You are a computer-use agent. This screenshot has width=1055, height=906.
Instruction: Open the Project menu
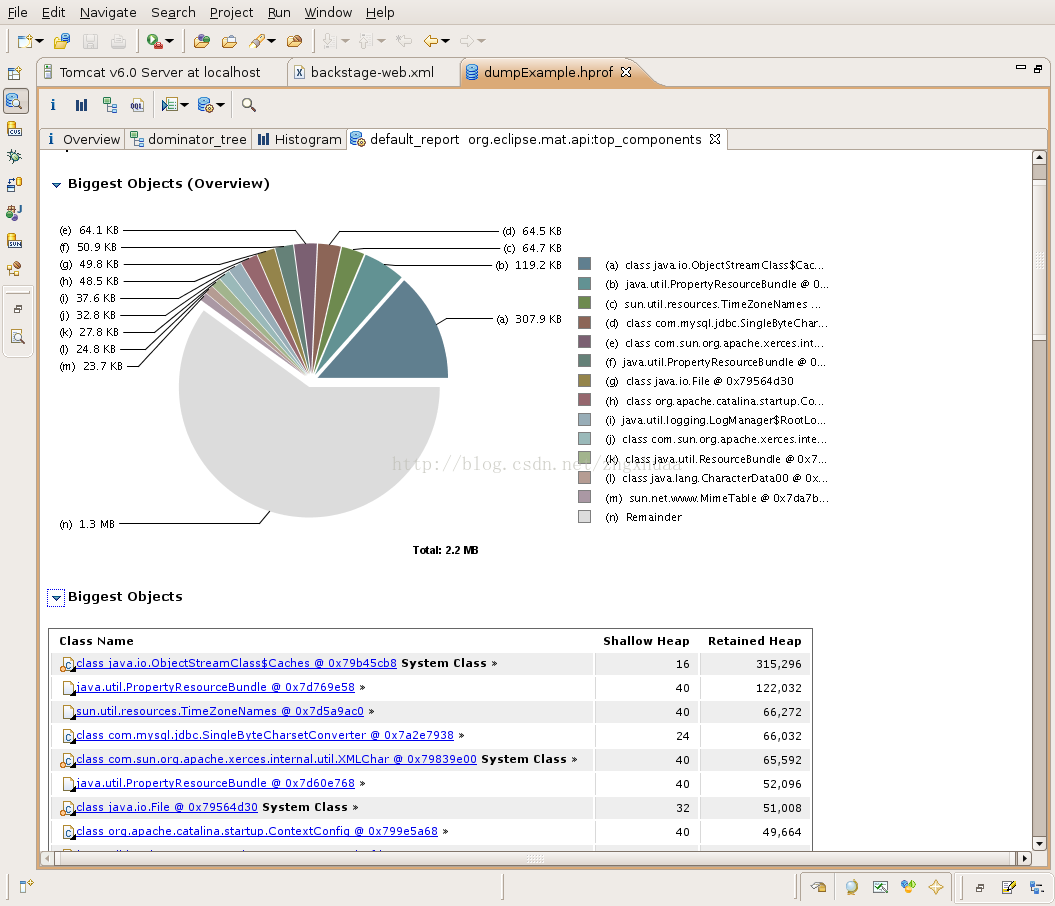point(231,12)
